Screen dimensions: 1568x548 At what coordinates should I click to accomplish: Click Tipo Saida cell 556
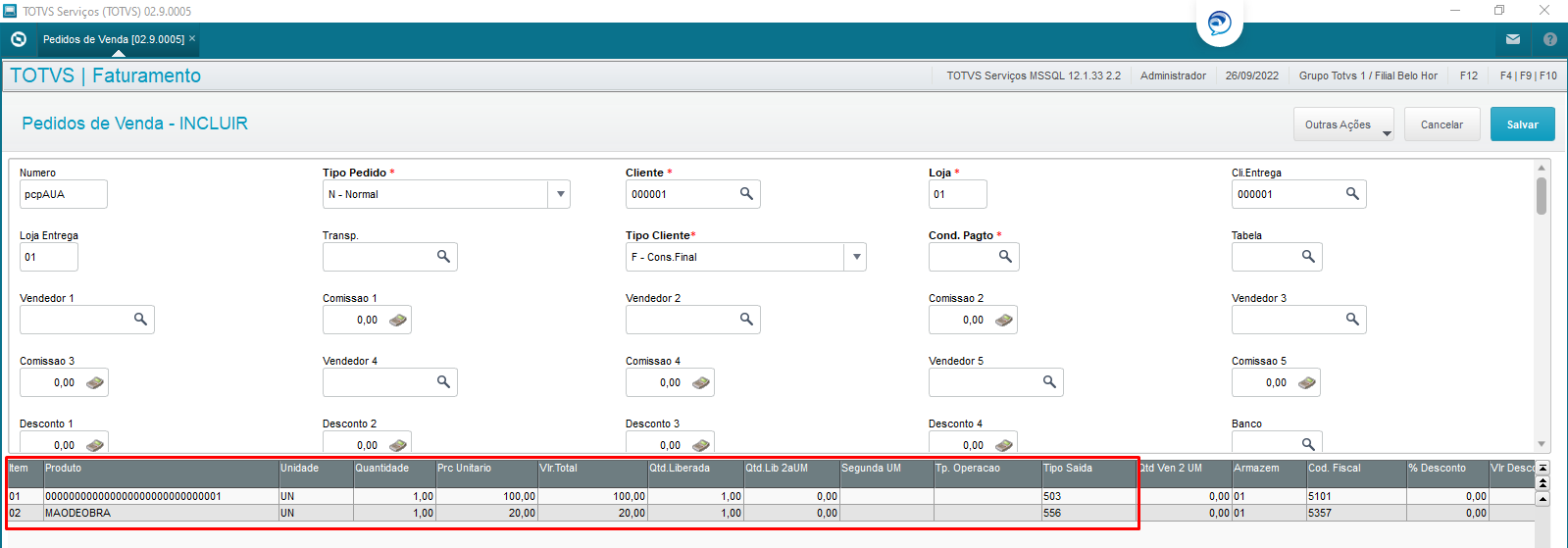(1089, 513)
